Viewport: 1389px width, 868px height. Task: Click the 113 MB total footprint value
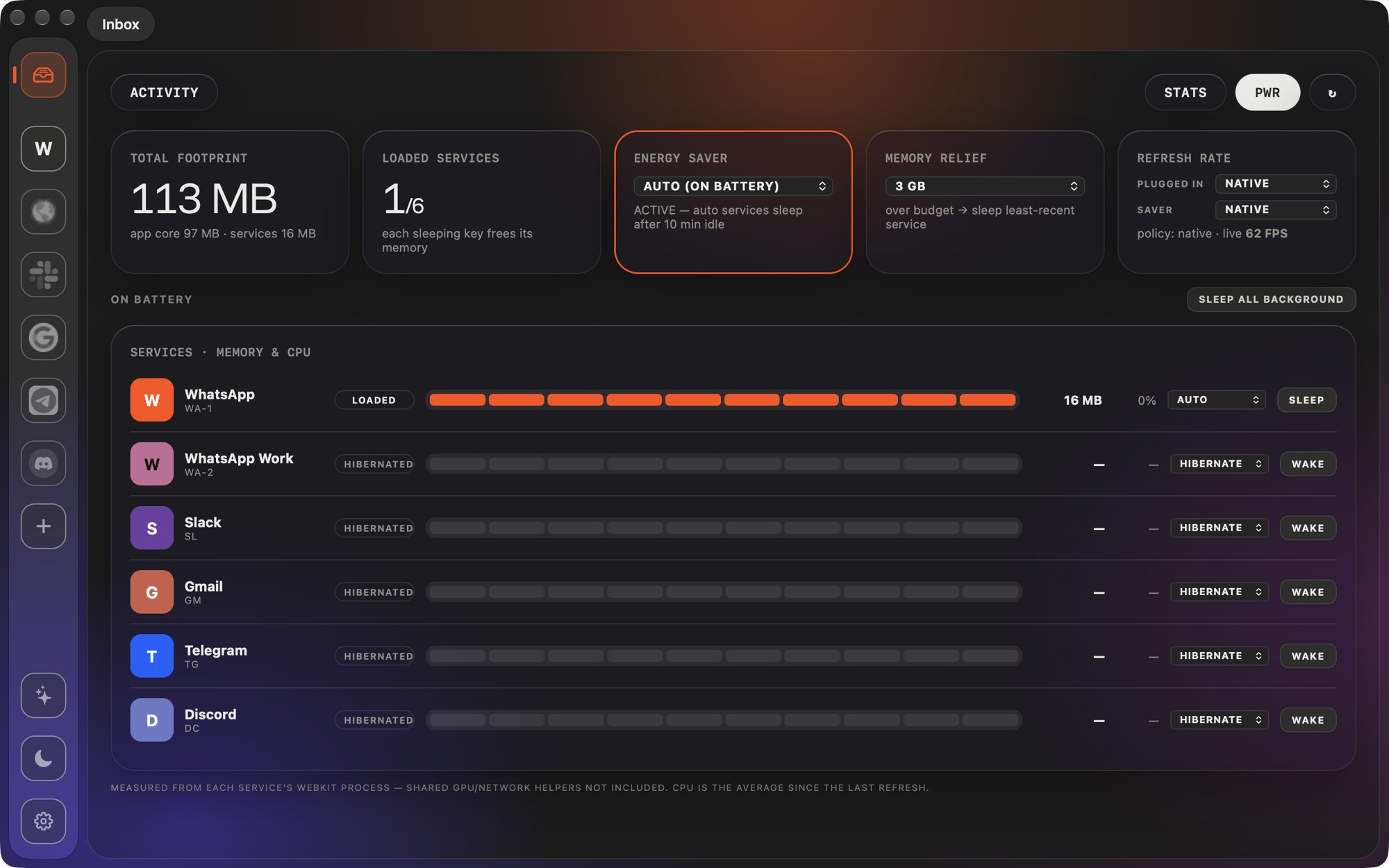pyautogui.click(x=203, y=199)
